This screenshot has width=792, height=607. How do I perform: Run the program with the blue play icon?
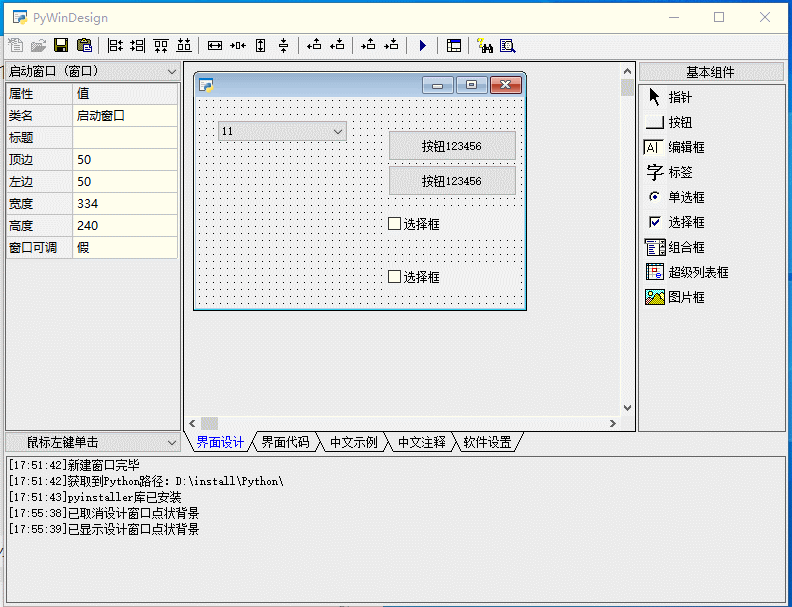click(x=423, y=45)
